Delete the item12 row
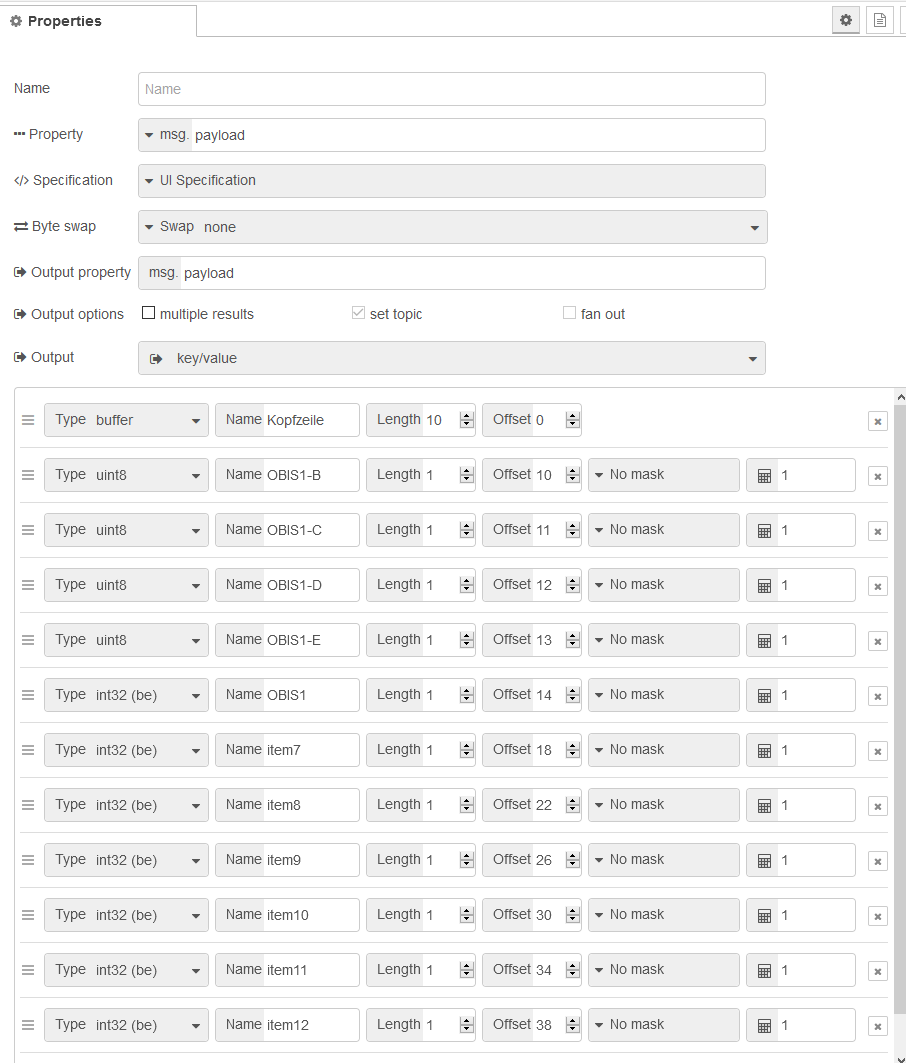 [x=877, y=1026]
